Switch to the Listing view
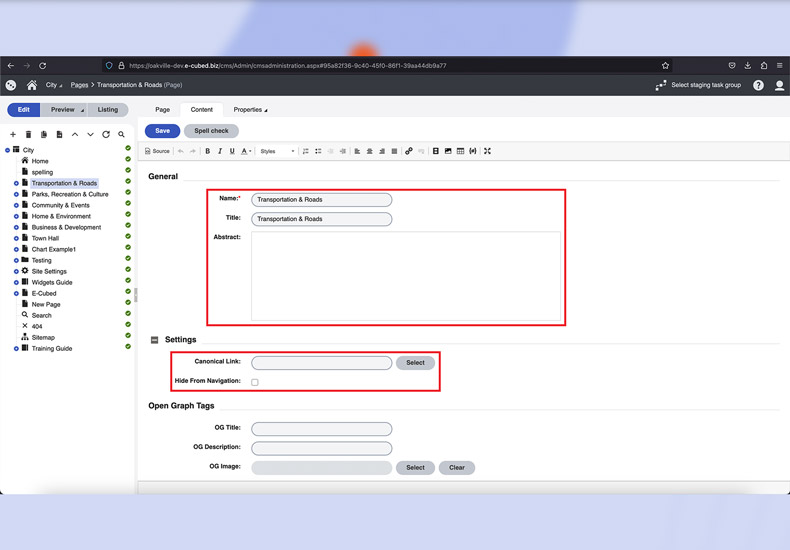Screen dimensions: 790x550 tap(108, 110)
